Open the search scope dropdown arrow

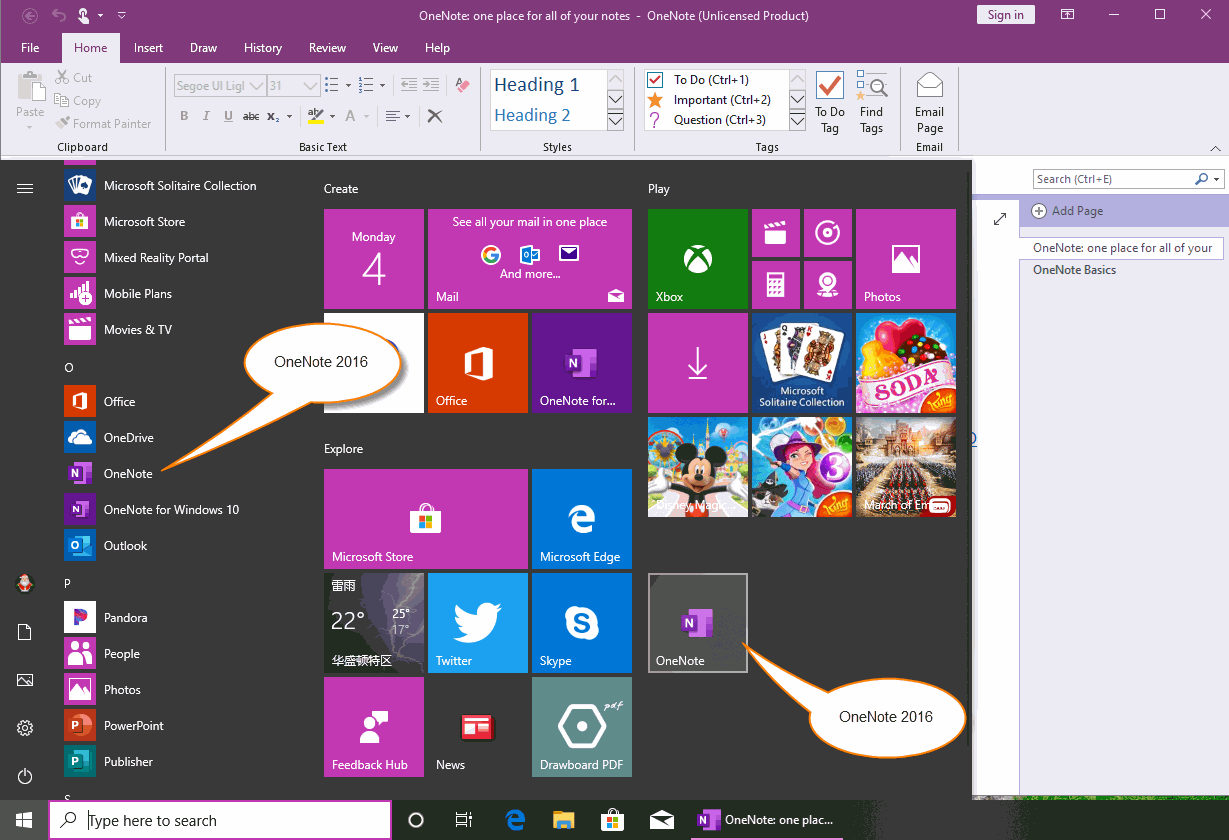tap(1217, 180)
